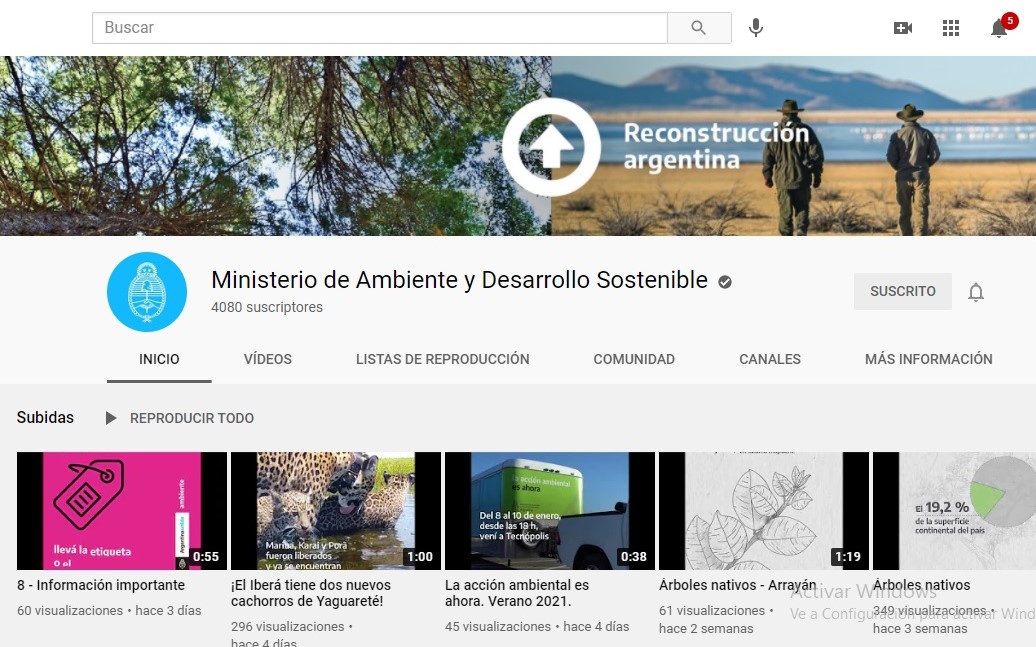Switch to the INICIO tab
The width and height of the screenshot is (1036, 647).
[159, 359]
